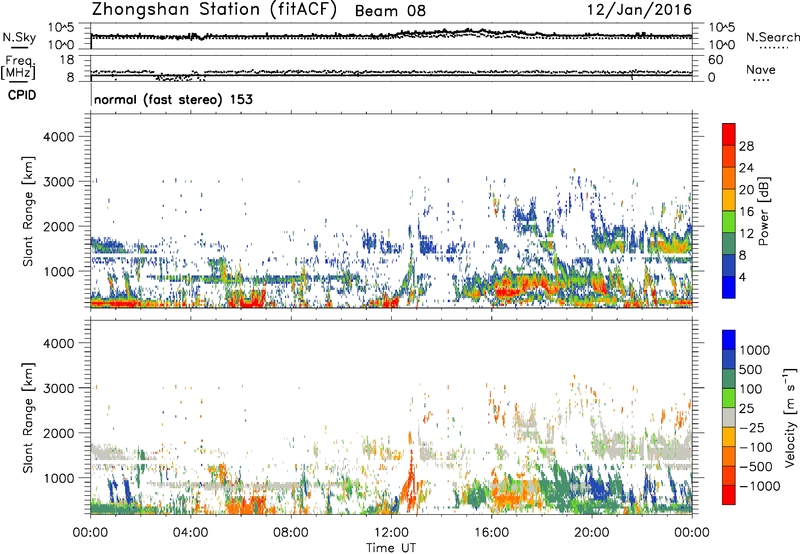Click the '-500' Velocity scale value
This screenshot has height=554, width=800.
point(756,466)
